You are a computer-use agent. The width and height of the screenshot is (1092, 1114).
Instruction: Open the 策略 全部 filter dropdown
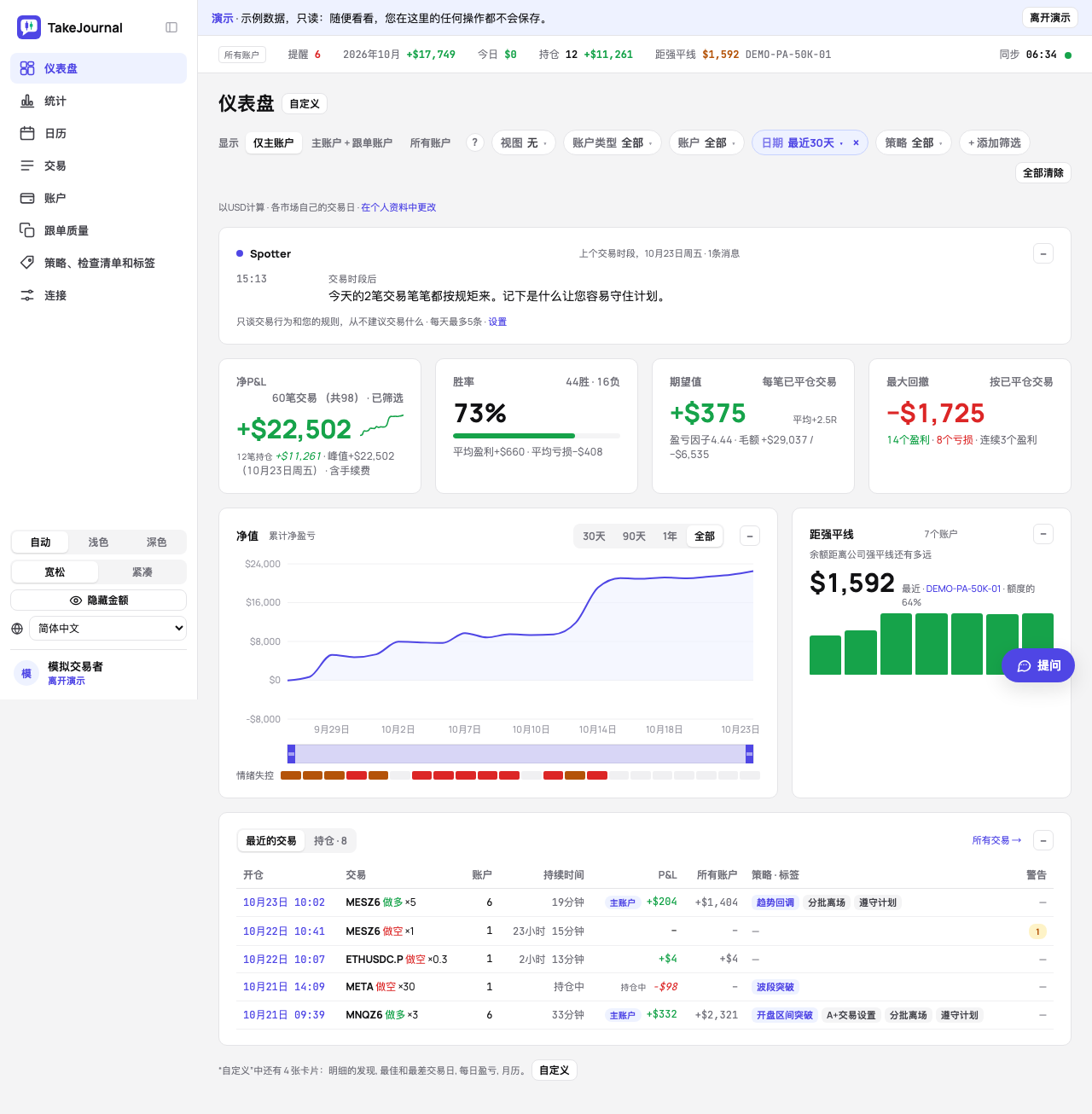914,142
